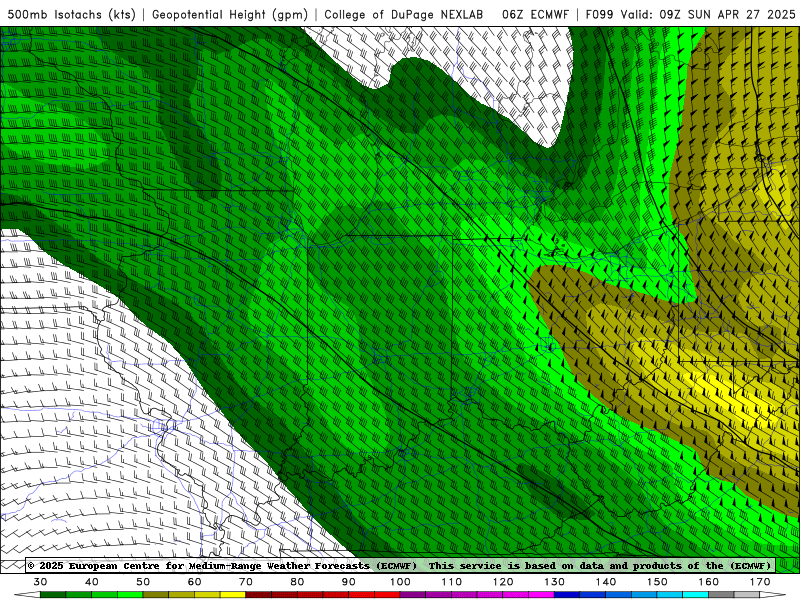Click the purple swatch right after 100
Viewport: 800px width, 600px height.
(x=413, y=594)
